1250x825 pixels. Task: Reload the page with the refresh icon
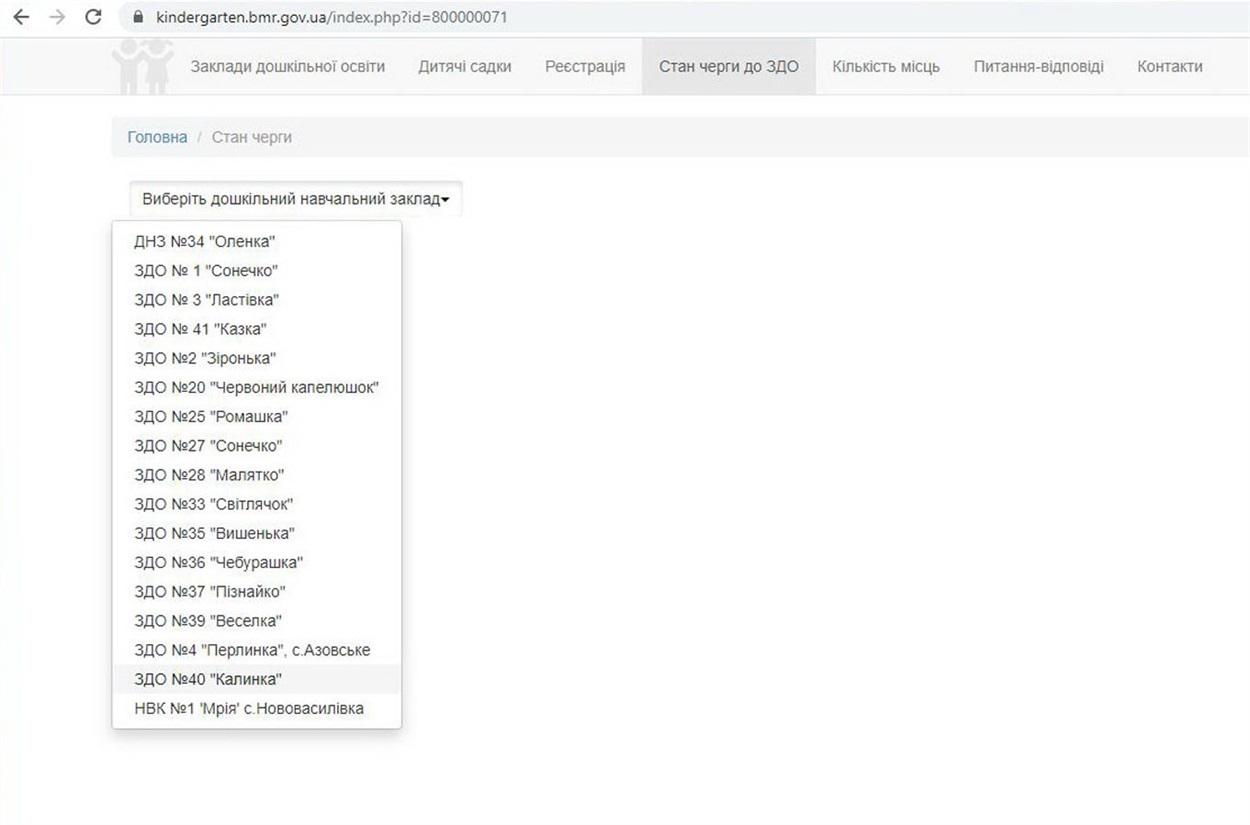tap(94, 18)
